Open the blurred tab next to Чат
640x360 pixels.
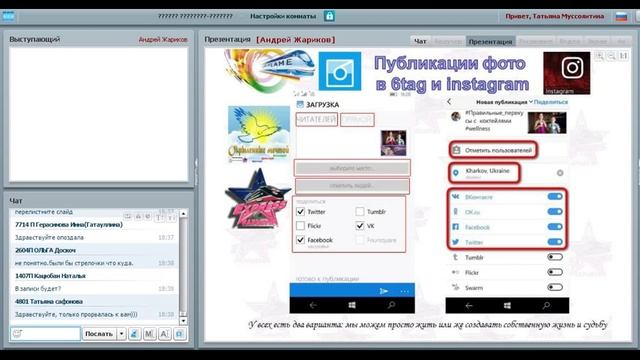tap(448, 41)
